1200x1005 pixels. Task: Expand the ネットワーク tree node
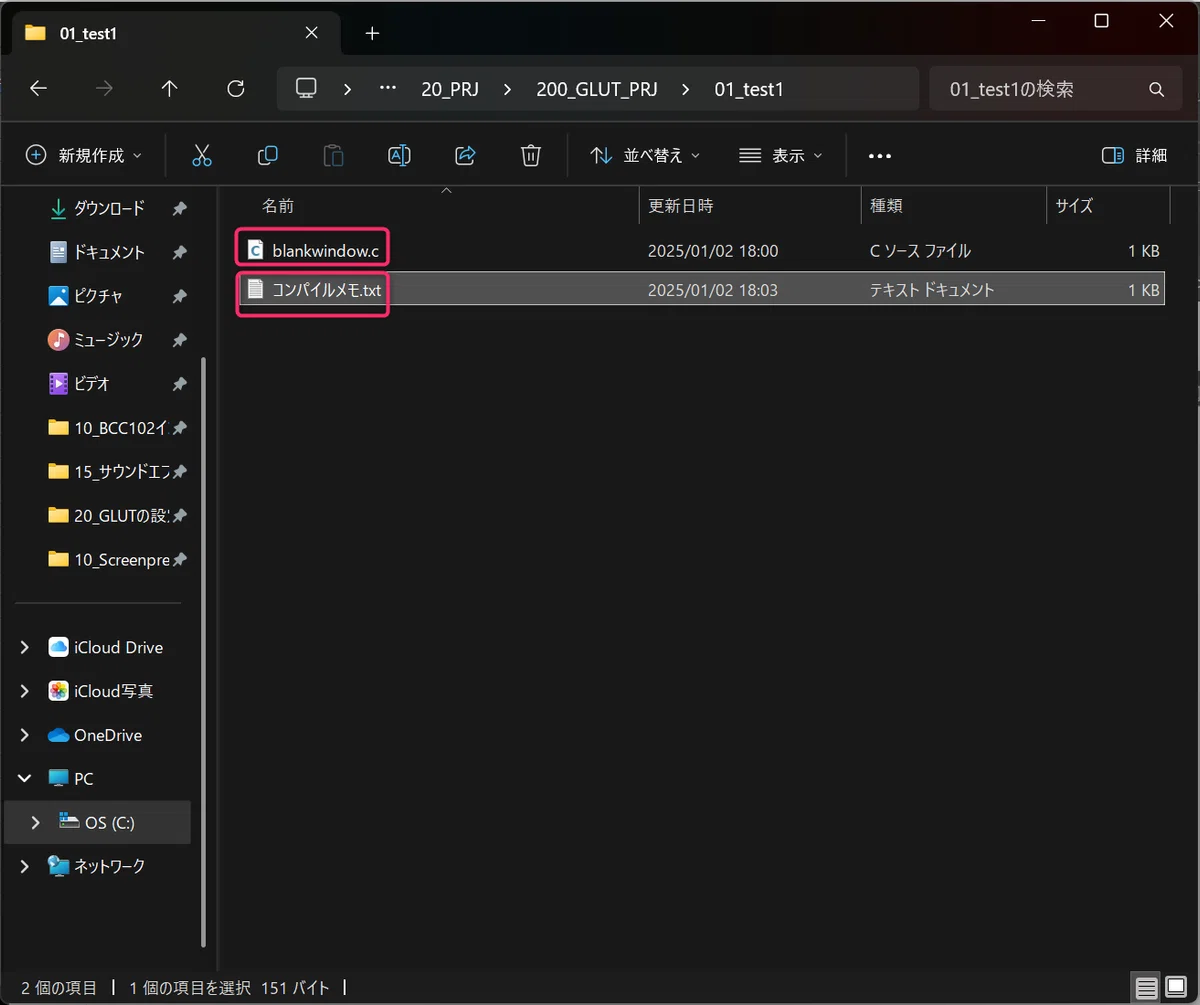25,866
